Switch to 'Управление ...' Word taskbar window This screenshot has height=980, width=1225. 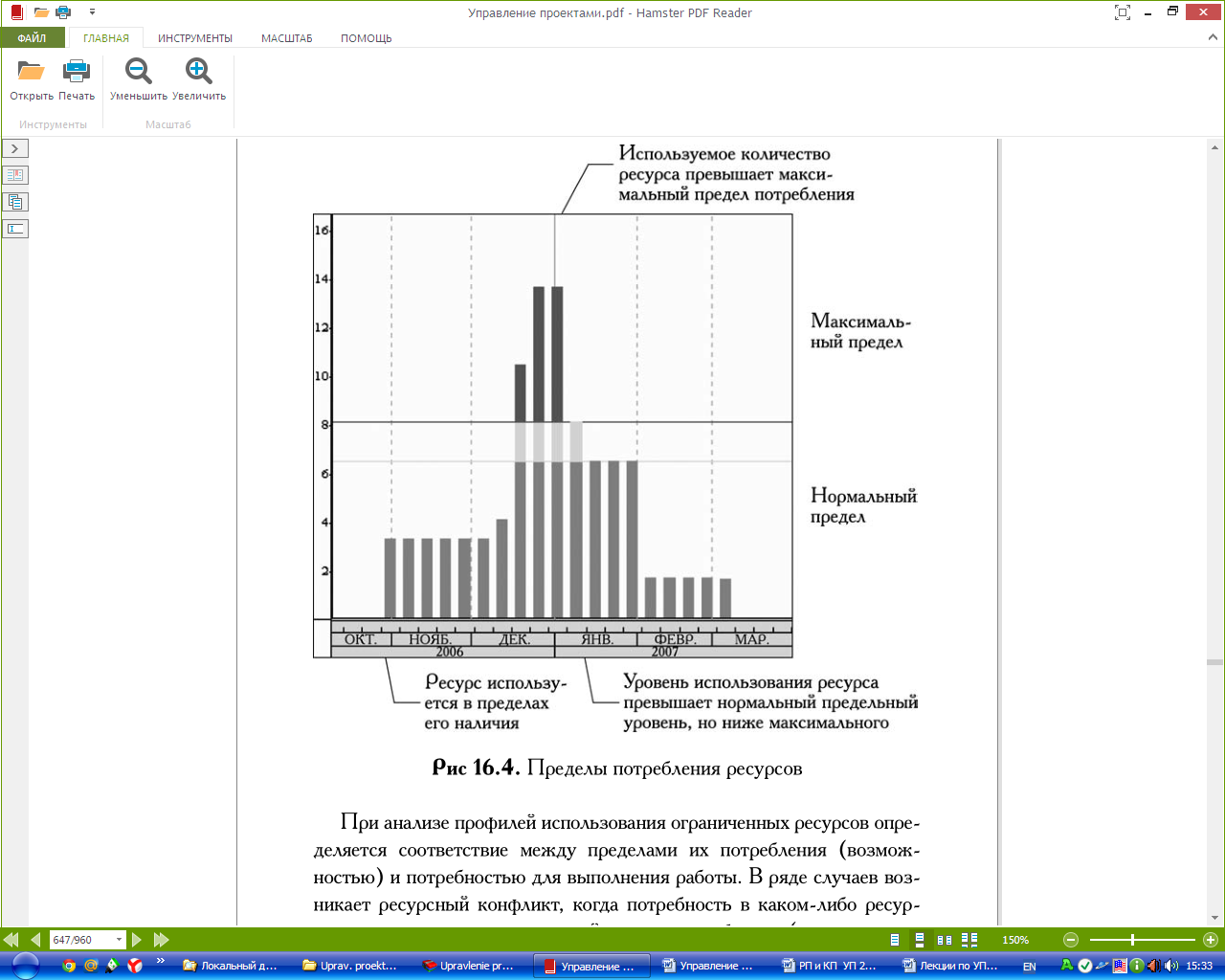(714, 966)
